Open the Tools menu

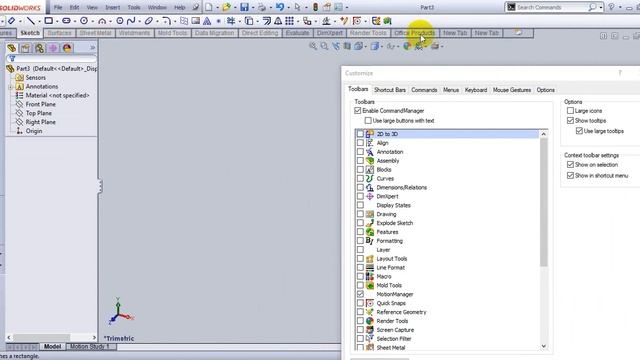(x=134, y=7)
